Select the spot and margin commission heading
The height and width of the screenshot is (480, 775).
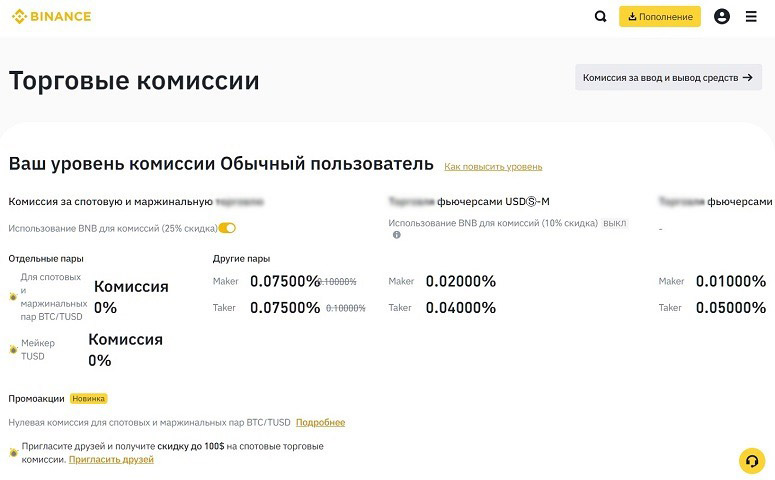pos(110,201)
